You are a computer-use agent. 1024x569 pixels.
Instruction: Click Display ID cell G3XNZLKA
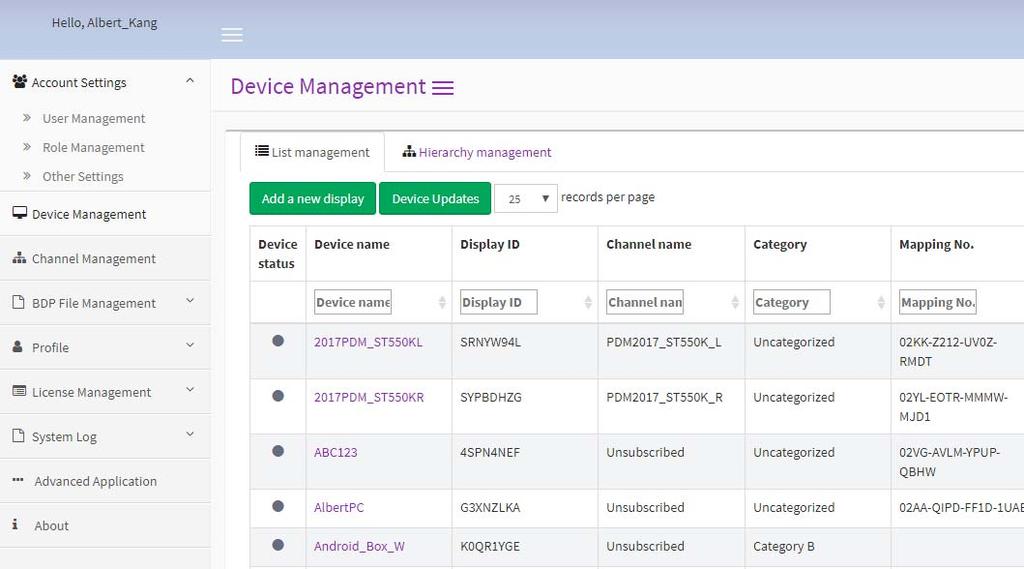(490, 507)
